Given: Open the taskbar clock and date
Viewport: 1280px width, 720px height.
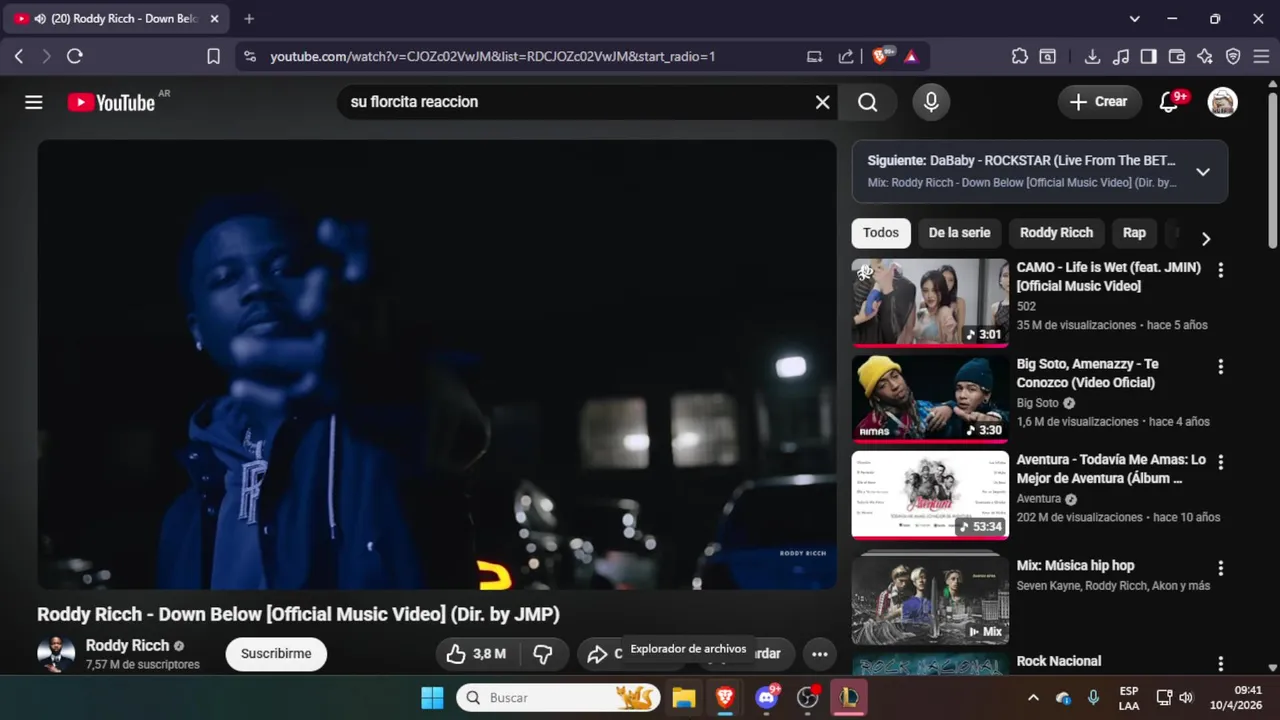Looking at the screenshot, I should pos(1235,698).
